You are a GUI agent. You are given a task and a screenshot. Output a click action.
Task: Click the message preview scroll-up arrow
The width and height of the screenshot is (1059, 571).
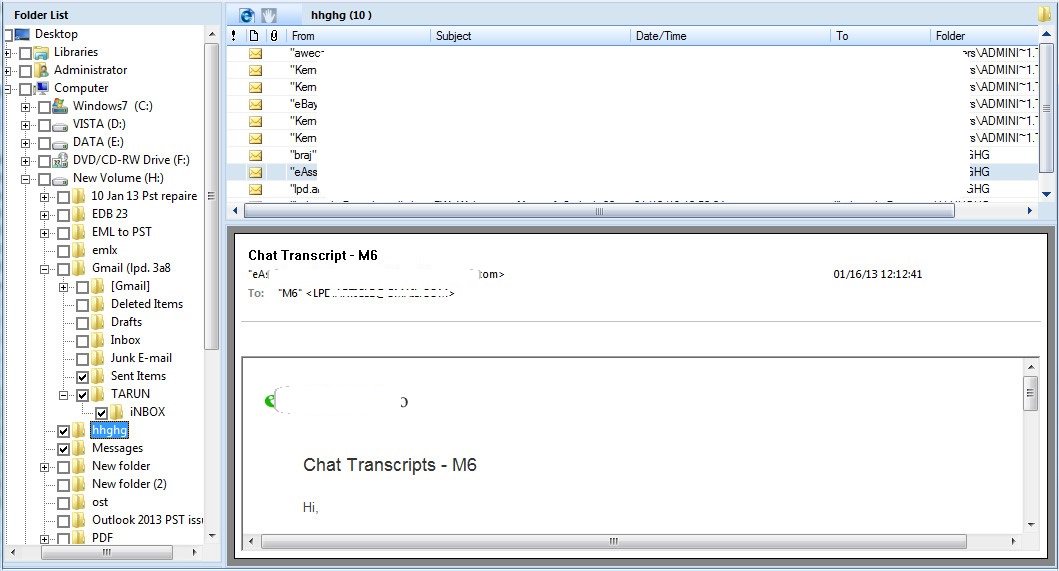click(1031, 367)
